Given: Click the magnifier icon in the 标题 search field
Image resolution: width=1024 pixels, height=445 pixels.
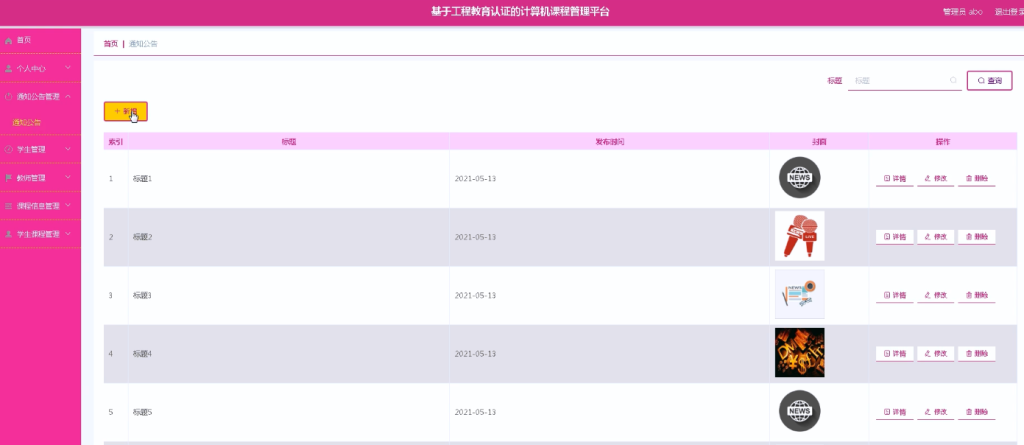Looking at the screenshot, I should pyautogui.click(x=953, y=80).
